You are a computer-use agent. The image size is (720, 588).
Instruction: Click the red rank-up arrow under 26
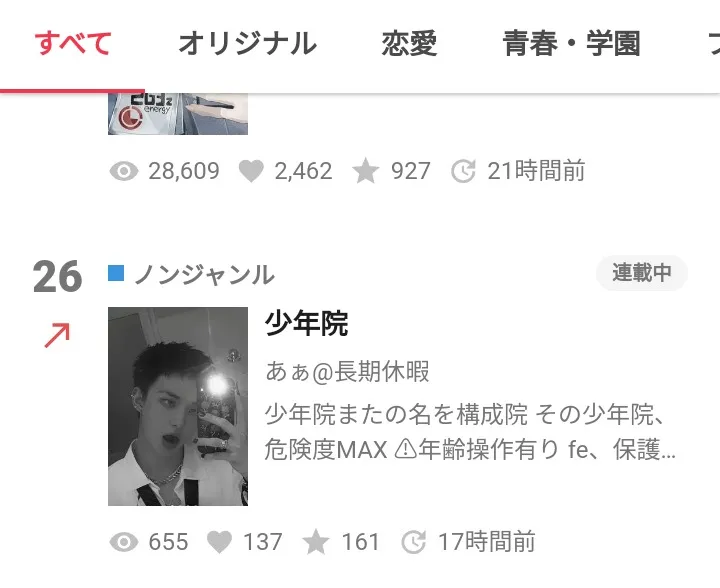point(57,335)
